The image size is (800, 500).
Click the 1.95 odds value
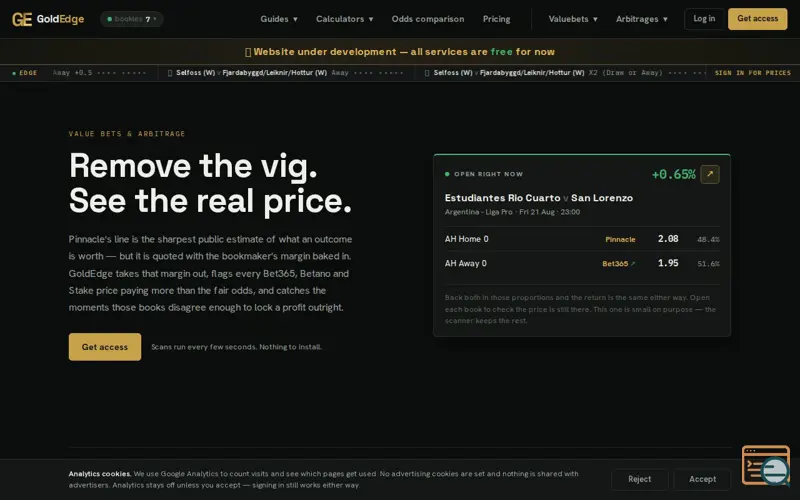[x=668, y=263]
